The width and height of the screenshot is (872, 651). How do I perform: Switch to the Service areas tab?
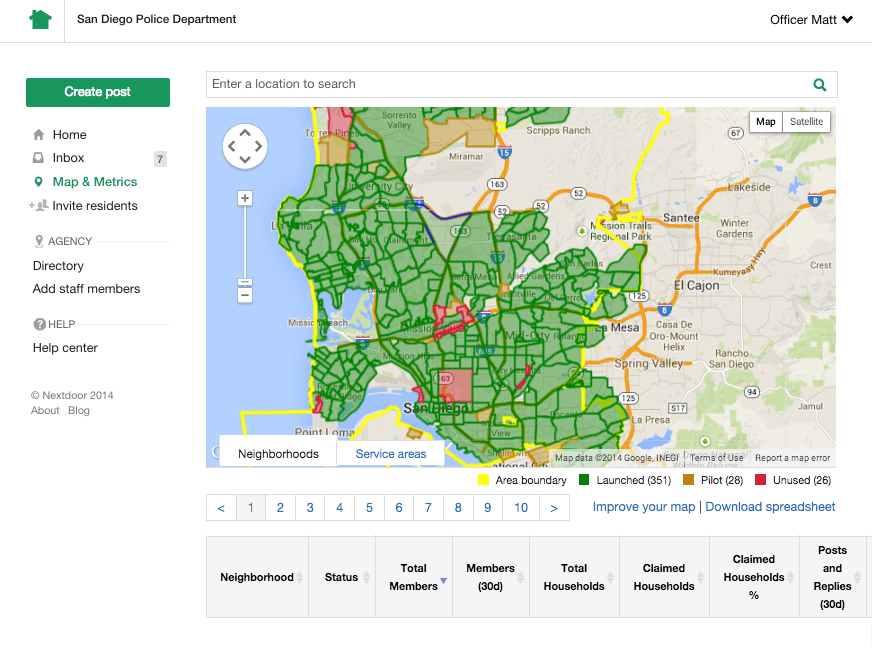(390, 454)
